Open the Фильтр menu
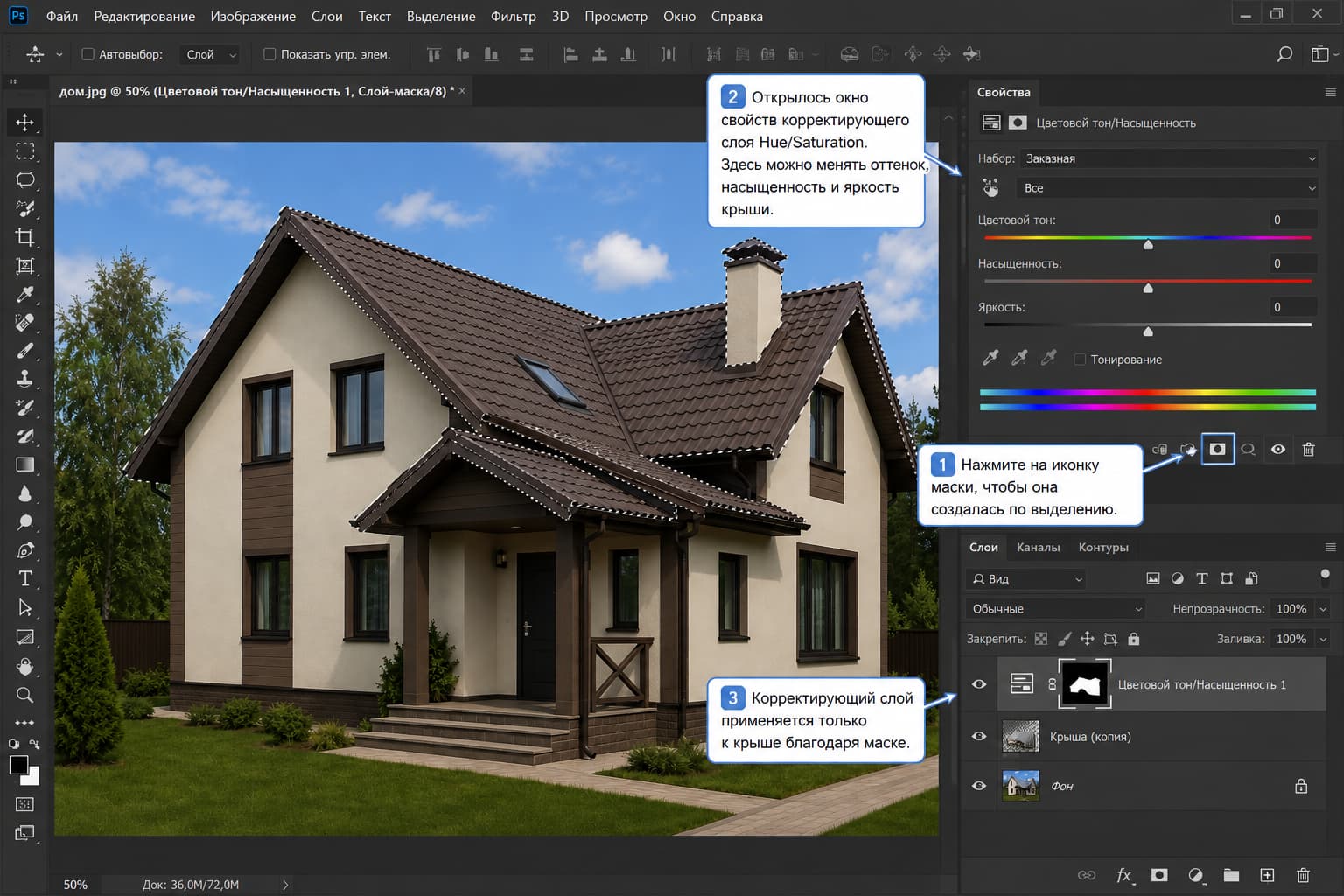Viewport: 1344px width, 896px height. click(x=513, y=17)
